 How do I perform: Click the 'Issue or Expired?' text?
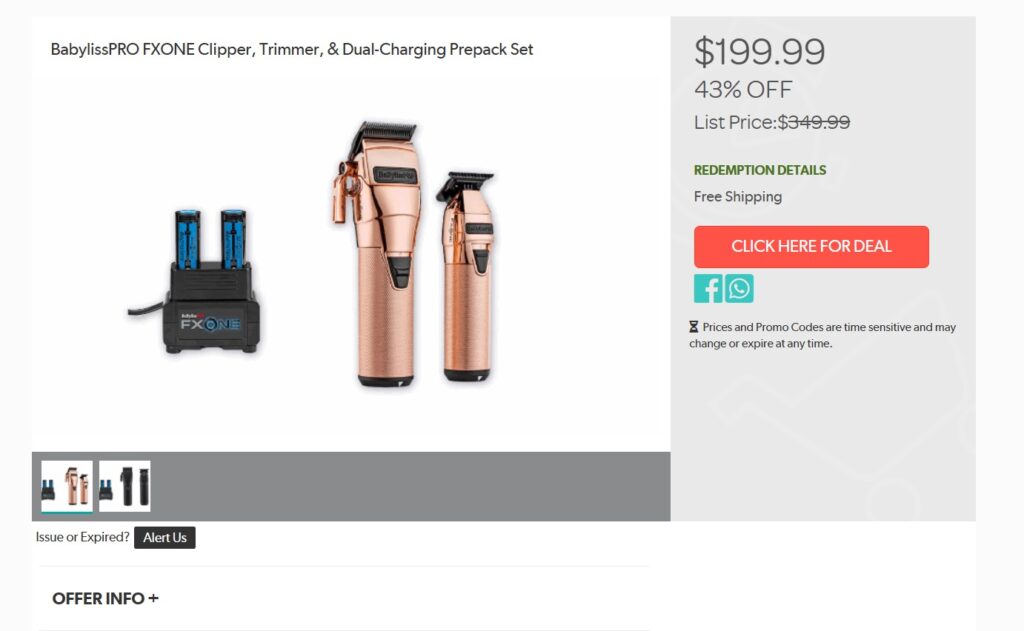pos(82,537)
